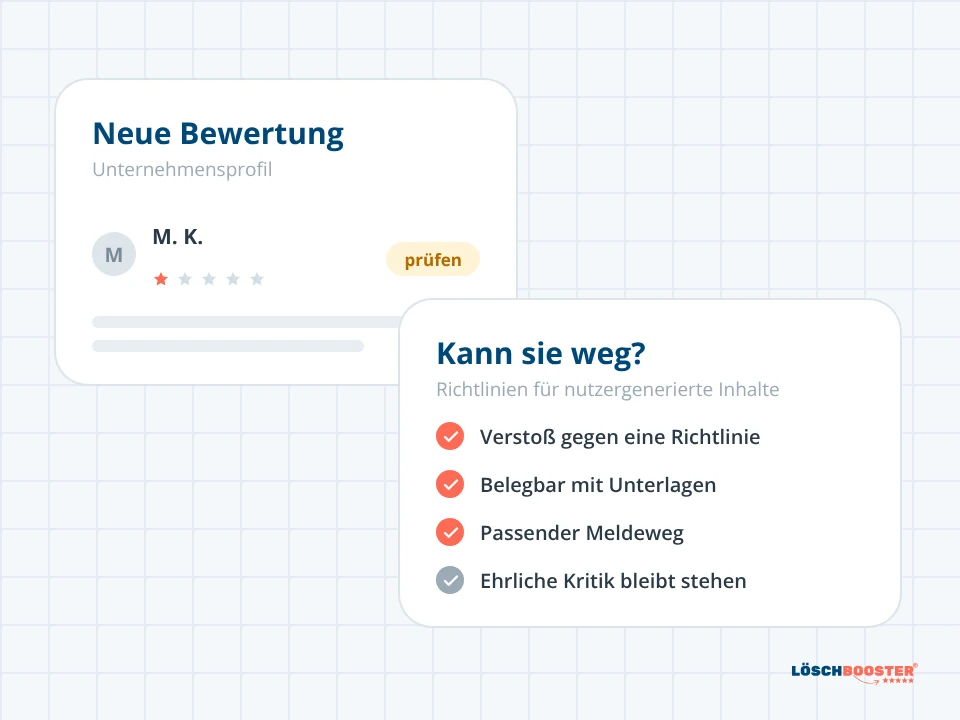
Task: Click 'Richtlinien für nutzergenerierte Inhalte' subtitle
Action: [x=608, y=389]
